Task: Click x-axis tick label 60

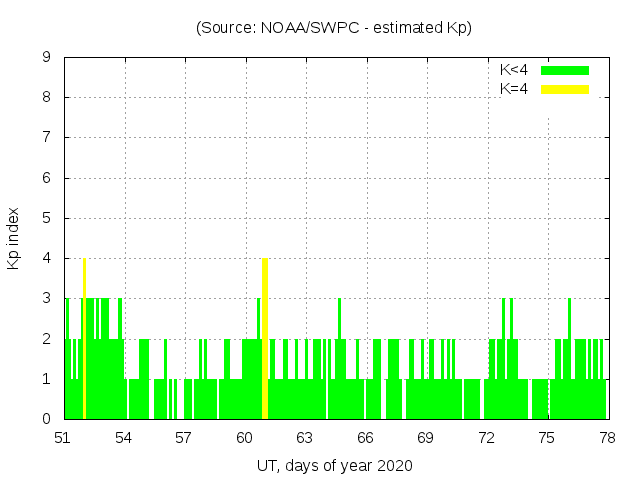Action: point(245,438)
